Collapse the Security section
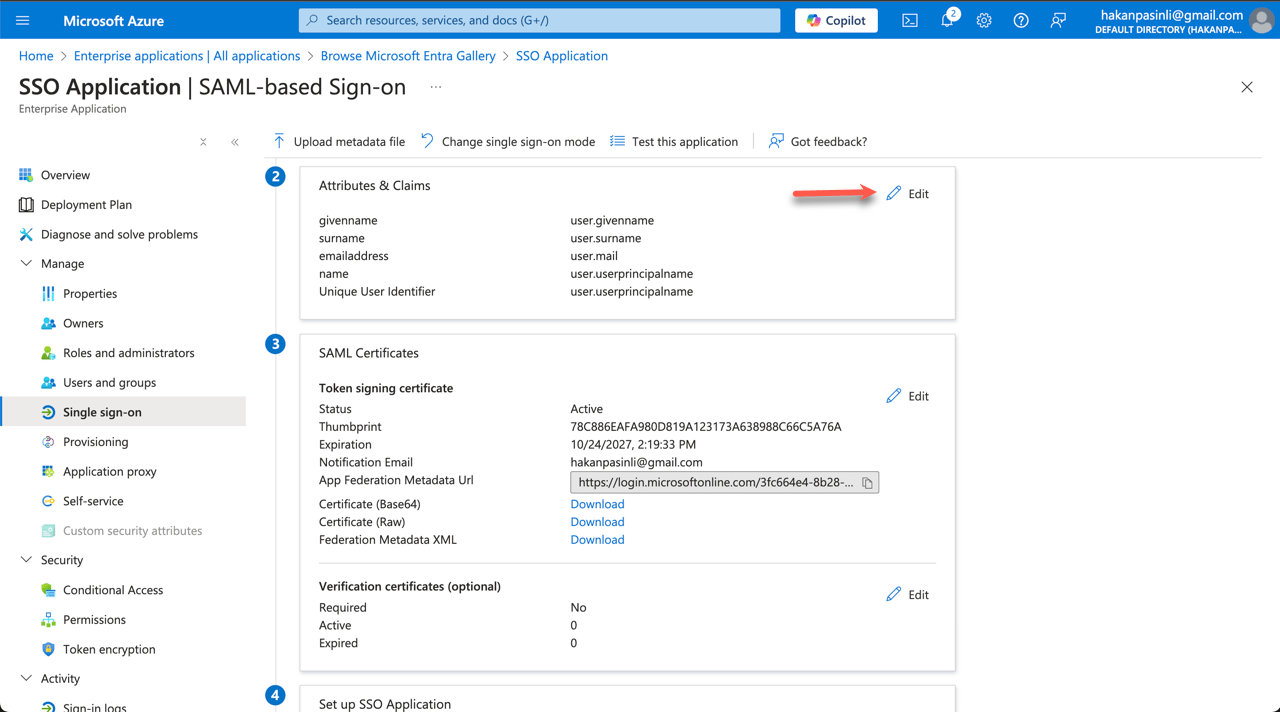This screenshot has width=1280, height=712. point(26,559)
